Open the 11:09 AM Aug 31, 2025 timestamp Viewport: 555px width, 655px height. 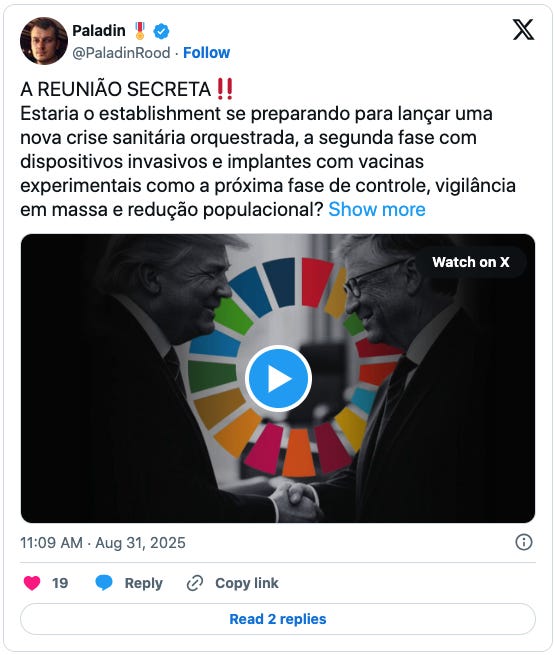click(x=103, y=543)
